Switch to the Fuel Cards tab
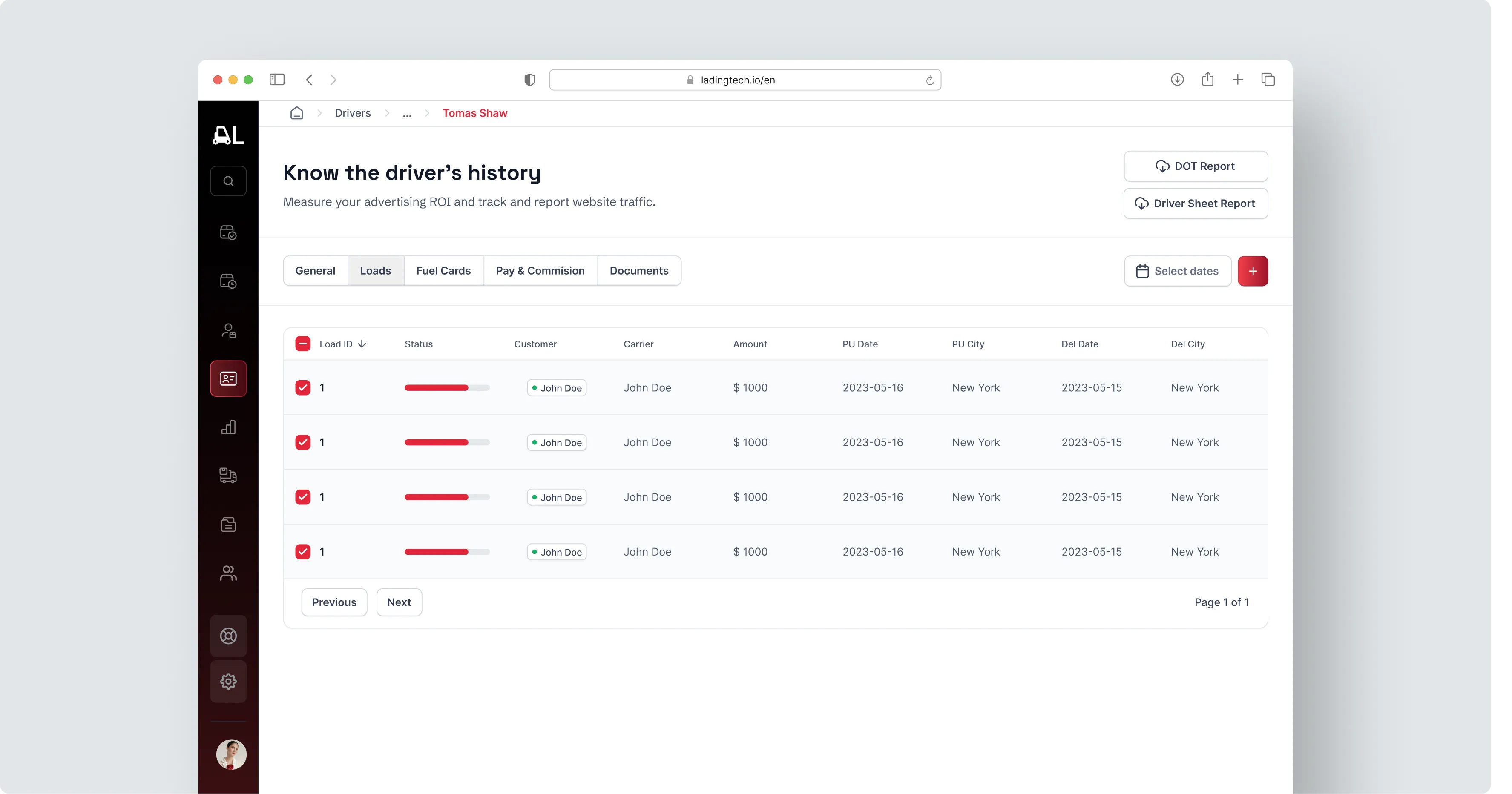The image size is (1512, 794). tap(443, 270)
